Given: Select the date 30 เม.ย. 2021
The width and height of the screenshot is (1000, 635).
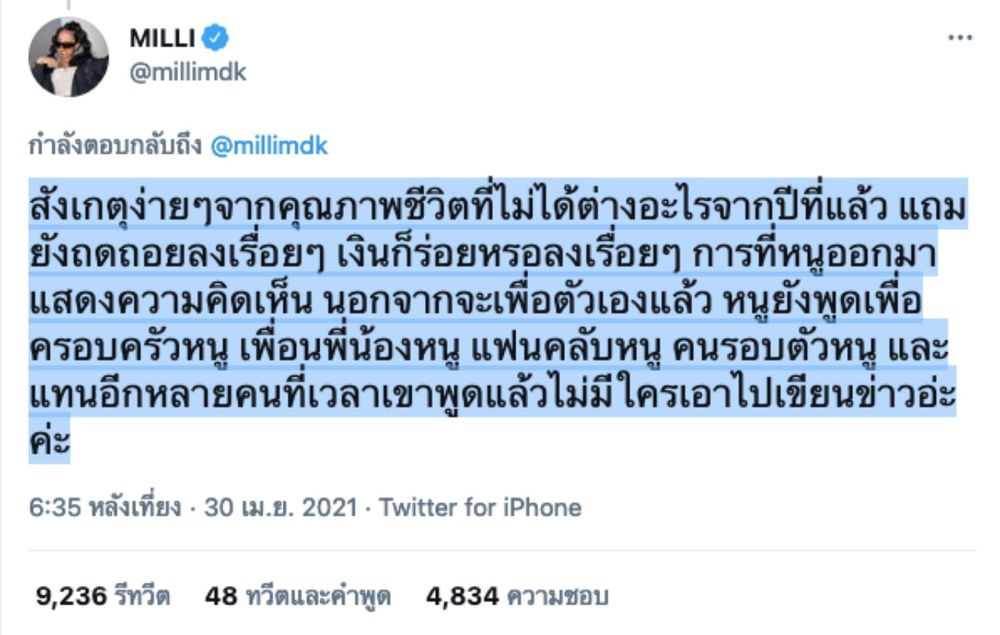Looking at the screenshot, I should tap(281, 507).
